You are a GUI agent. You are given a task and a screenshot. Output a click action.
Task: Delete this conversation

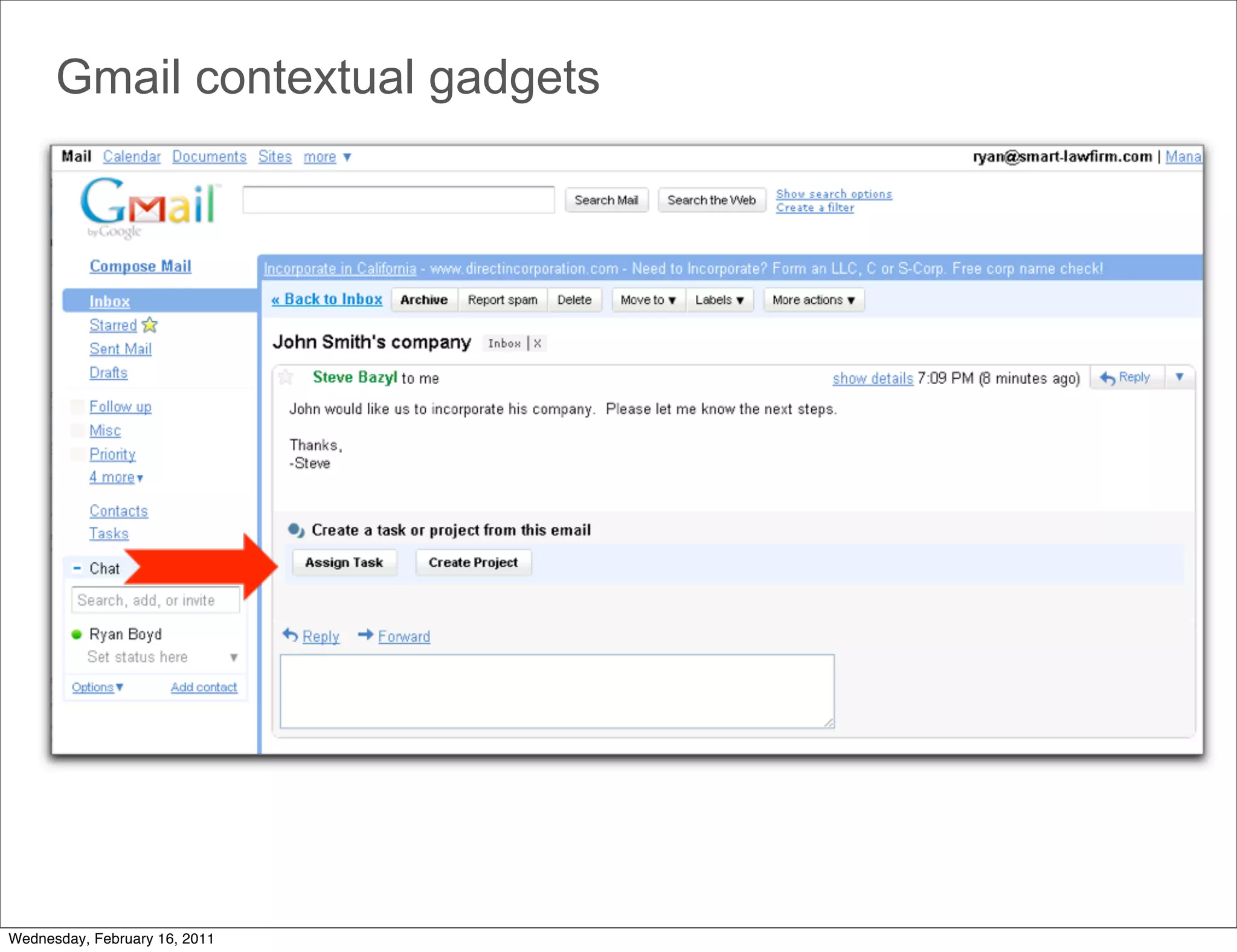point(574,300)
